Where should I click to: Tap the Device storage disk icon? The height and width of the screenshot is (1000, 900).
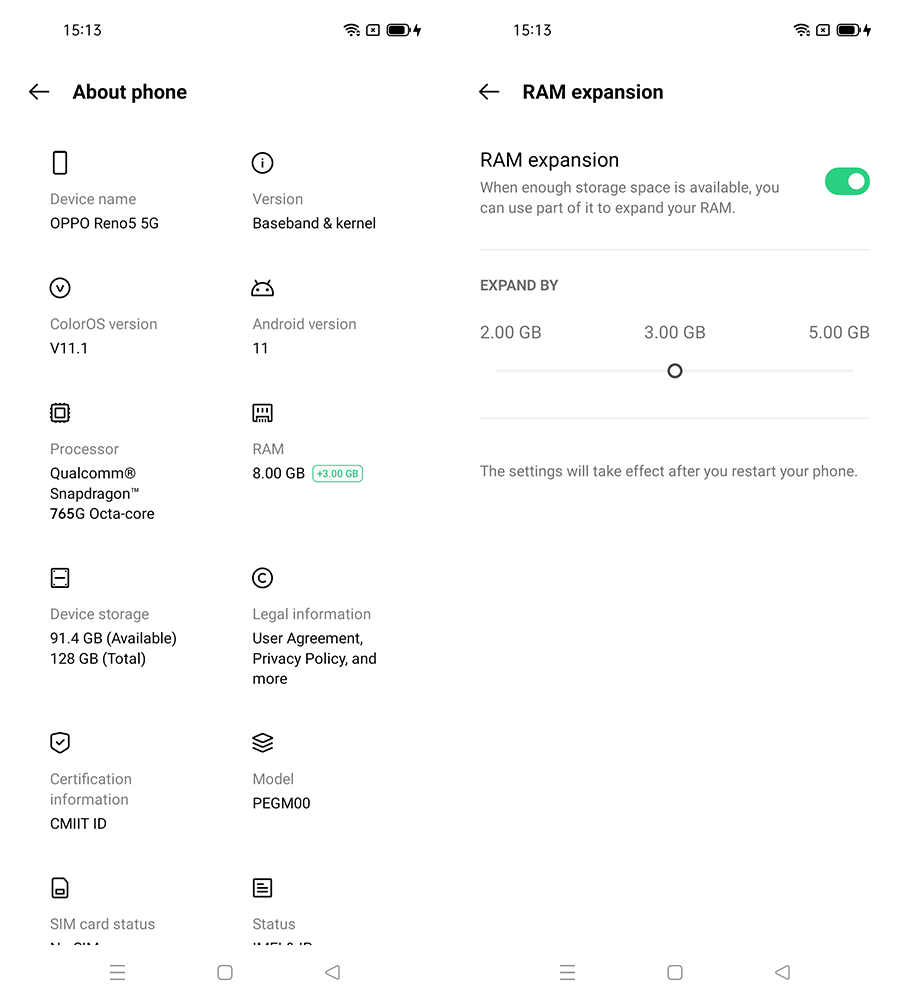(60, 578)
